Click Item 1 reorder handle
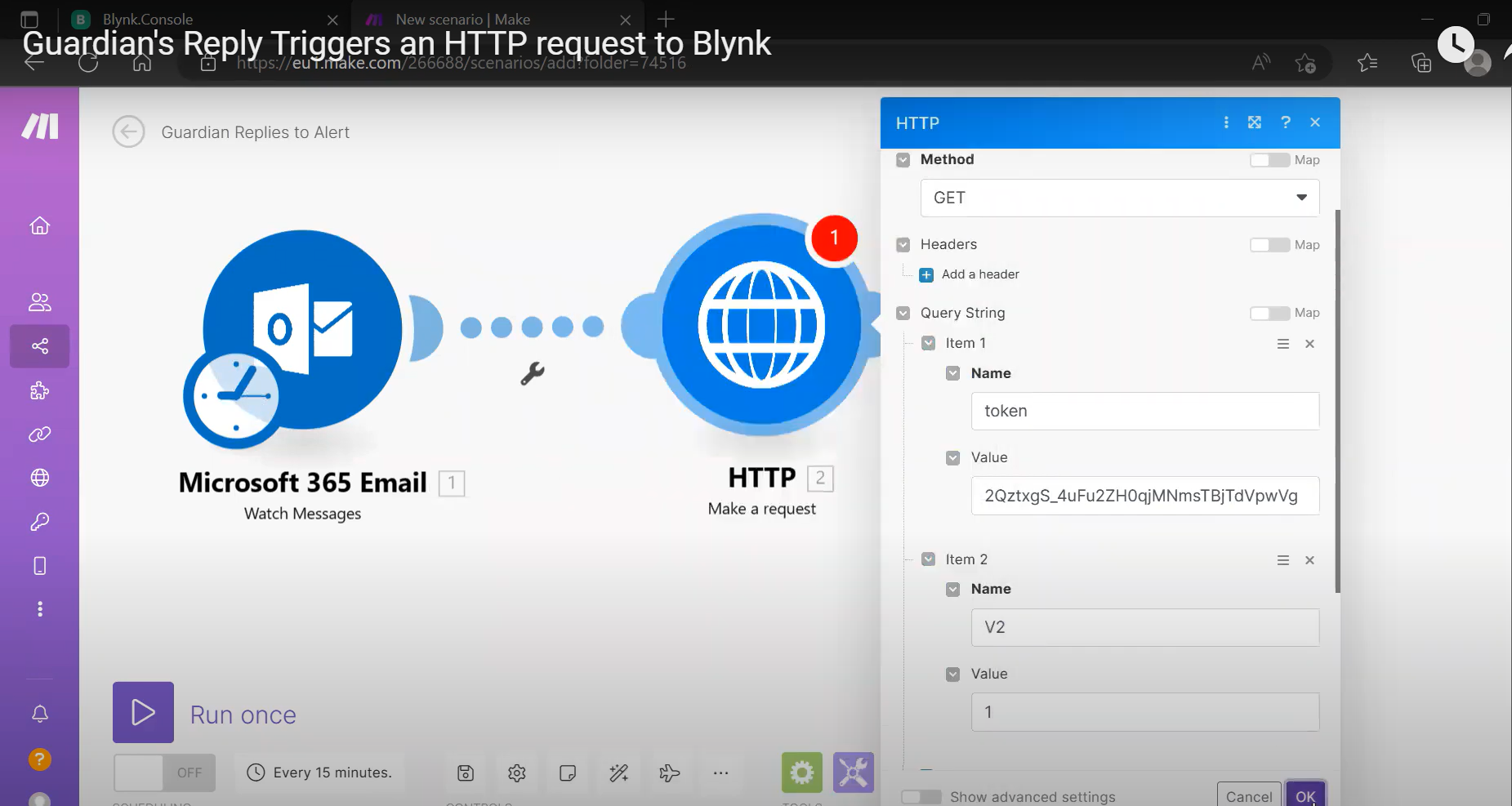Screen dimensions: 1512x806 (1283, 344)
